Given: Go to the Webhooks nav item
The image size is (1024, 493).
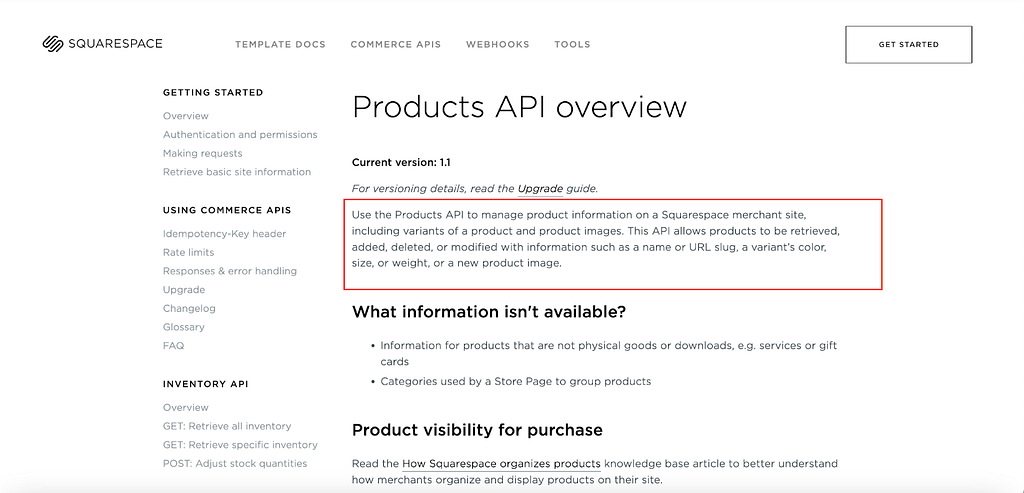Looking at the screenshot, I should tap(498, 44).
